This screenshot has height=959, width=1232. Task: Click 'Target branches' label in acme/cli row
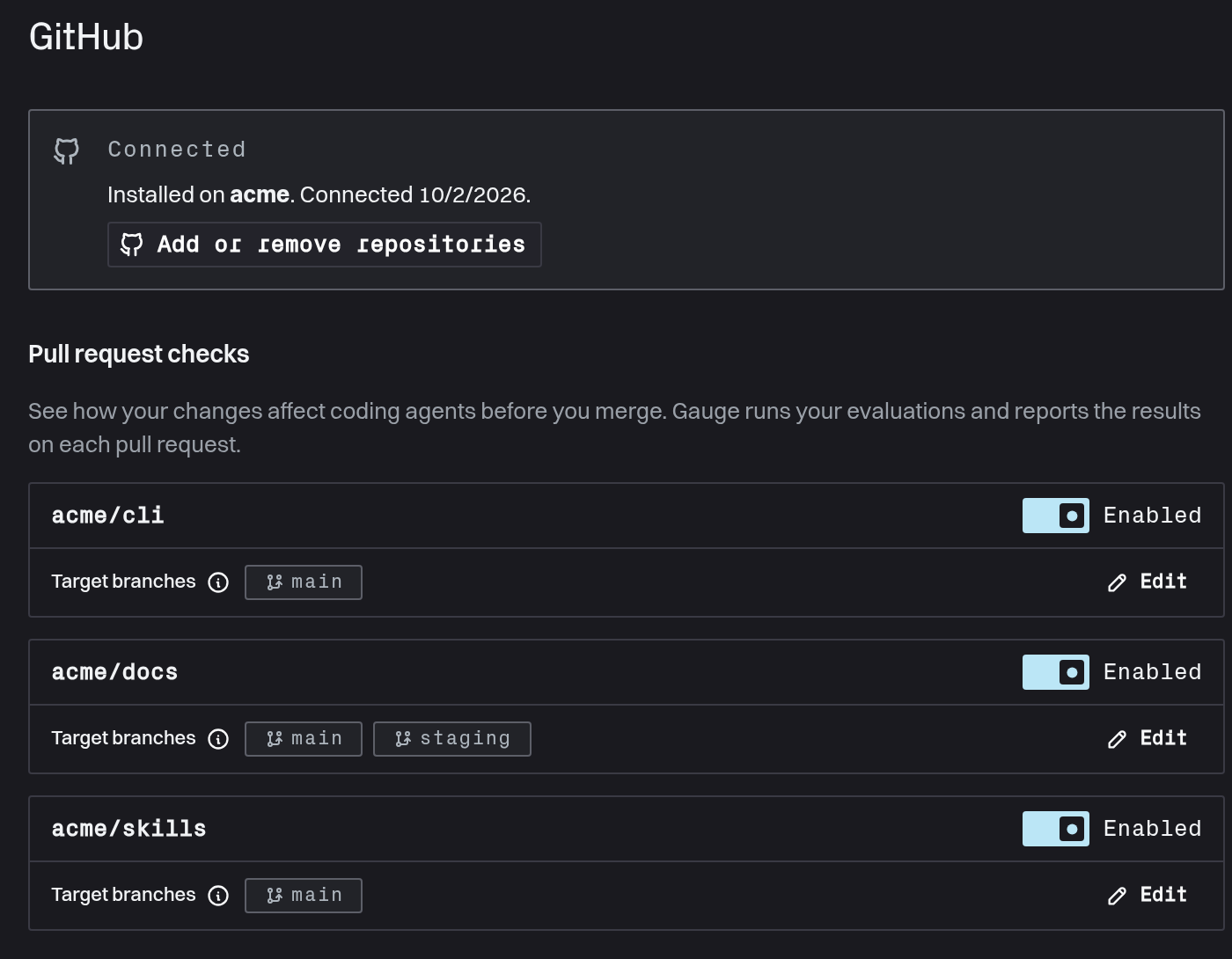click(x=124, y=582)
